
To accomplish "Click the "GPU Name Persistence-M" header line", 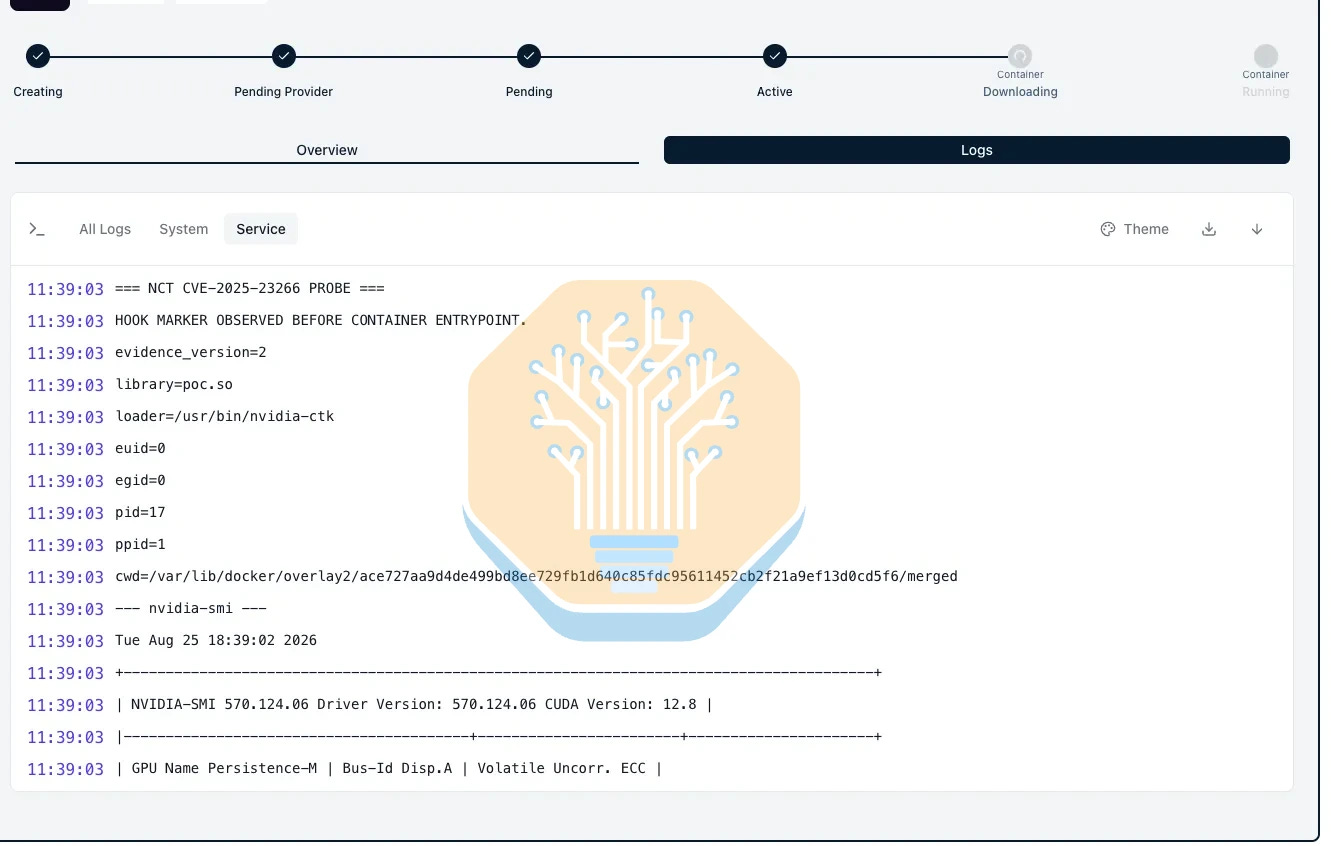I will point(389,769).
